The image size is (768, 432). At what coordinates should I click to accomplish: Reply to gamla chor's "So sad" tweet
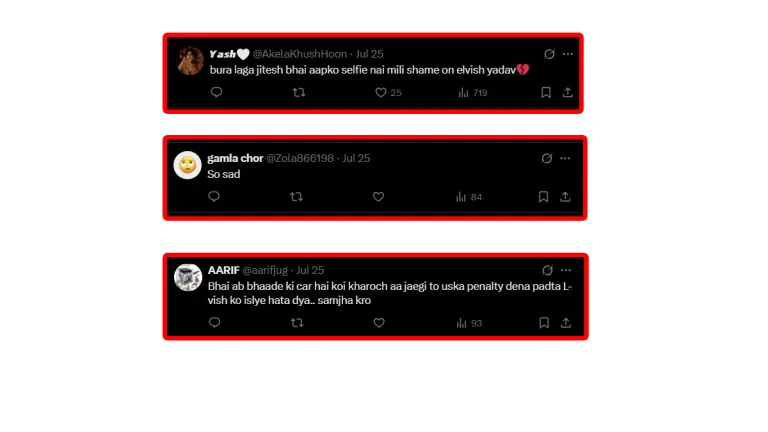point(213,197)
